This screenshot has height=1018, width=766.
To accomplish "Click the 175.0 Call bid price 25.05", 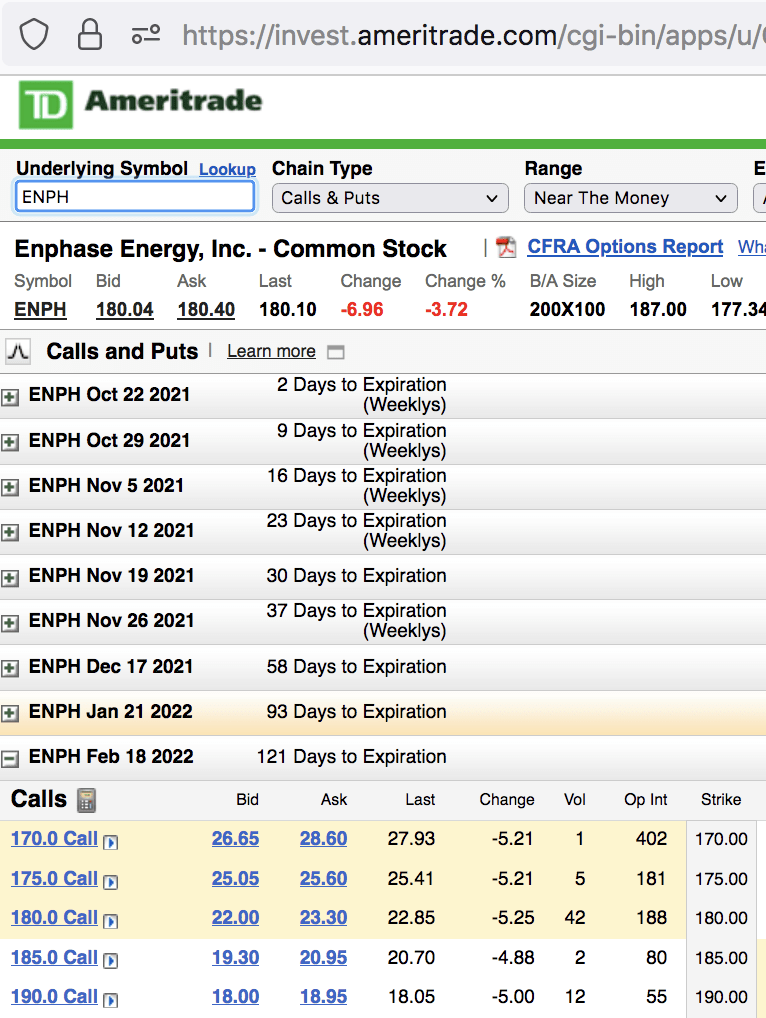I will [235, 879].
